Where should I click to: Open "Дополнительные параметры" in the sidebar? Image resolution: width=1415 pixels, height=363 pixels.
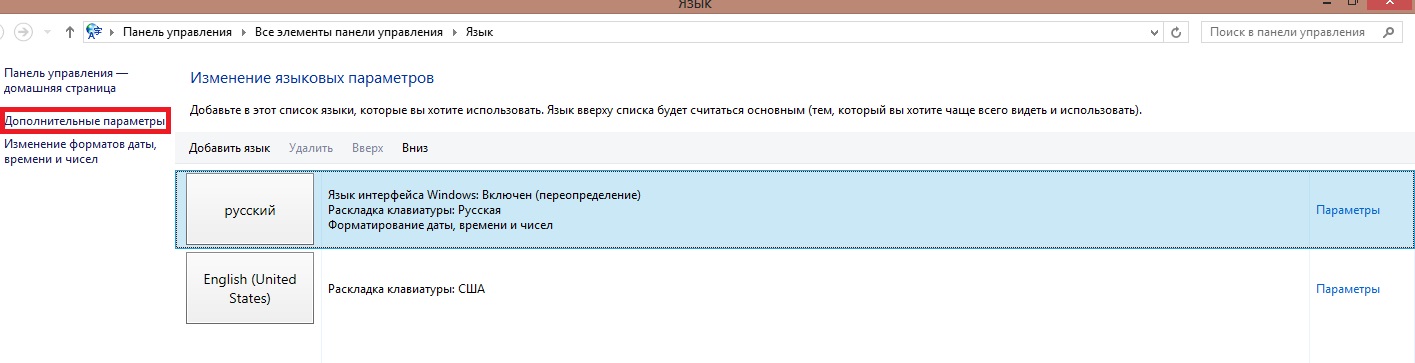pyautogui.click(x=84, y=121)
